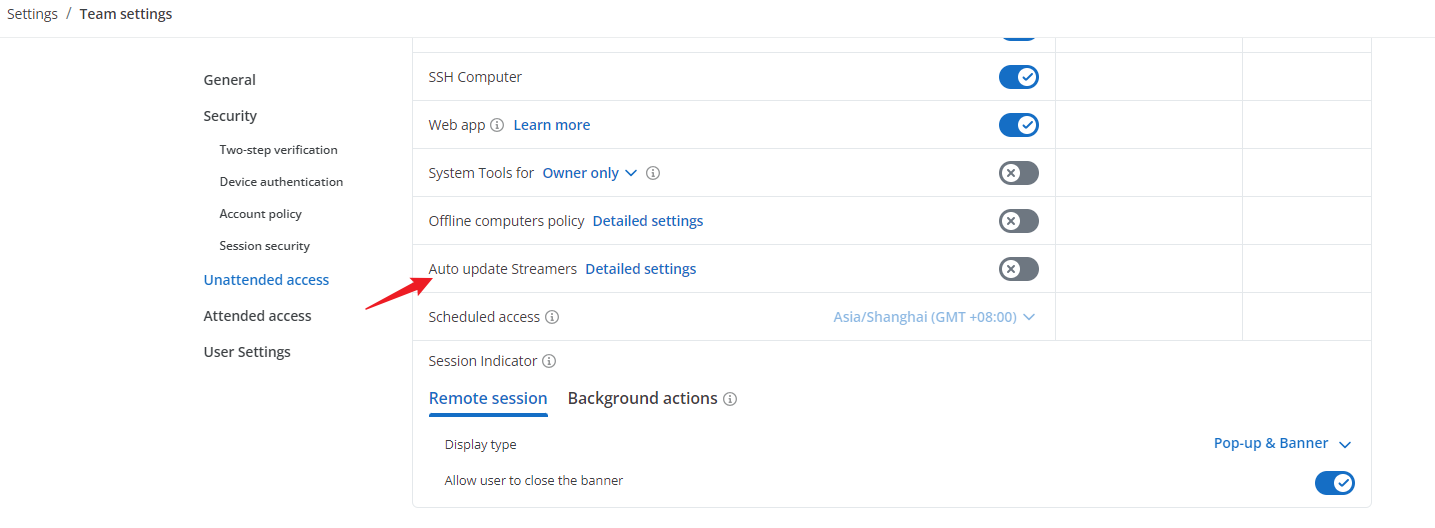The image size is (1435, 528).
Task: Toggle the SSH Computer switch off
Action: point(1019,77)
